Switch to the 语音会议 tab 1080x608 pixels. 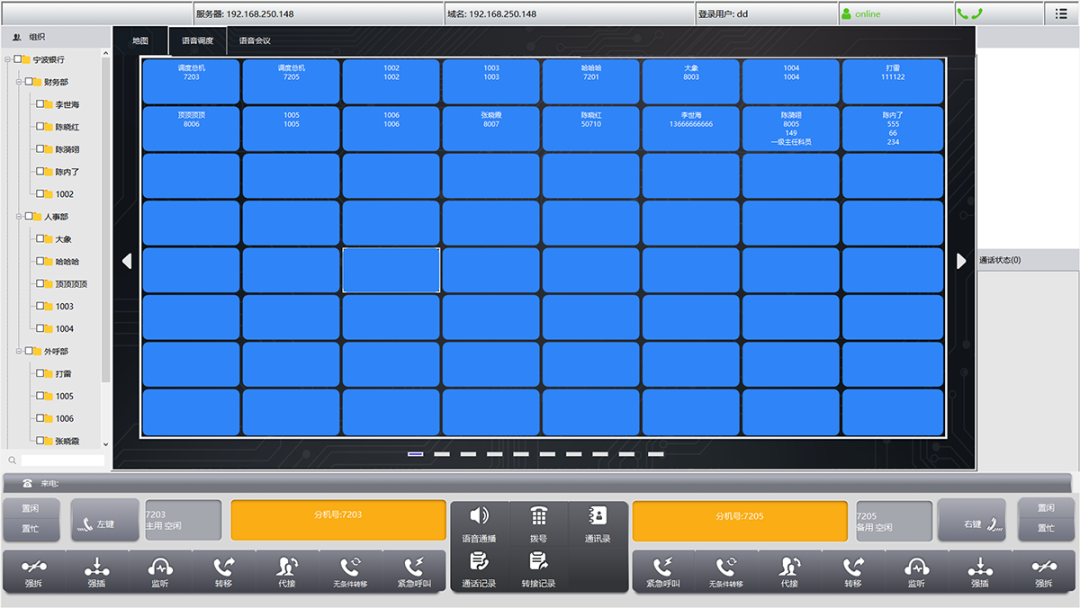pos(254,41)
